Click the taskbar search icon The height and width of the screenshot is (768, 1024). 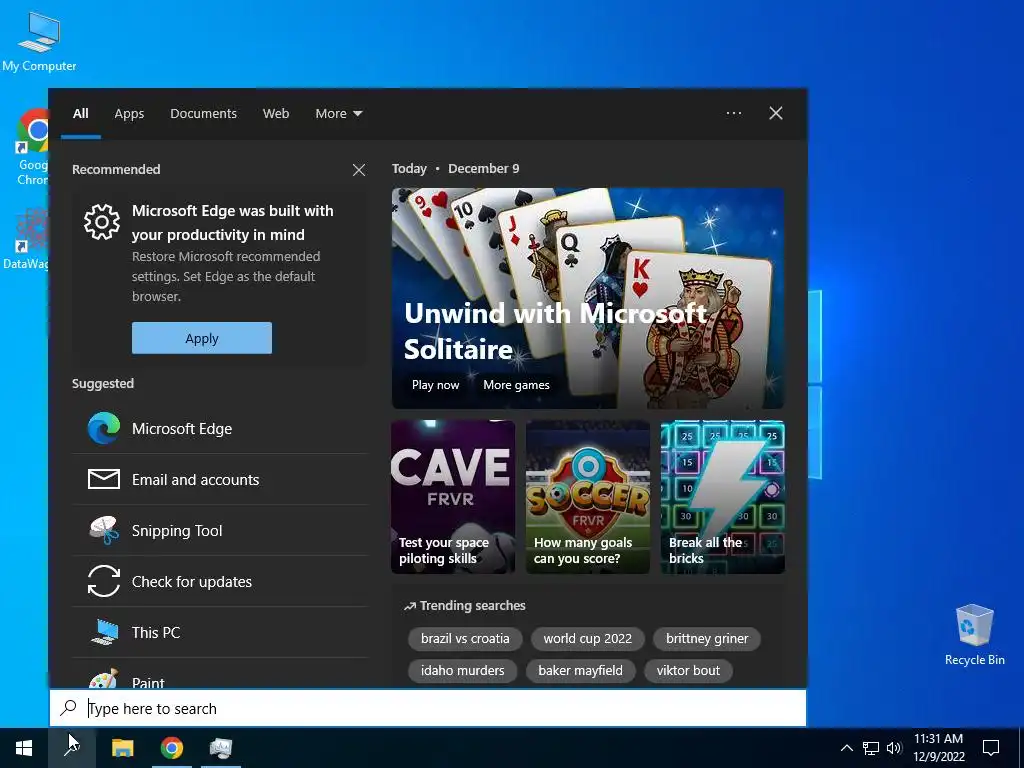click(72, 748)
